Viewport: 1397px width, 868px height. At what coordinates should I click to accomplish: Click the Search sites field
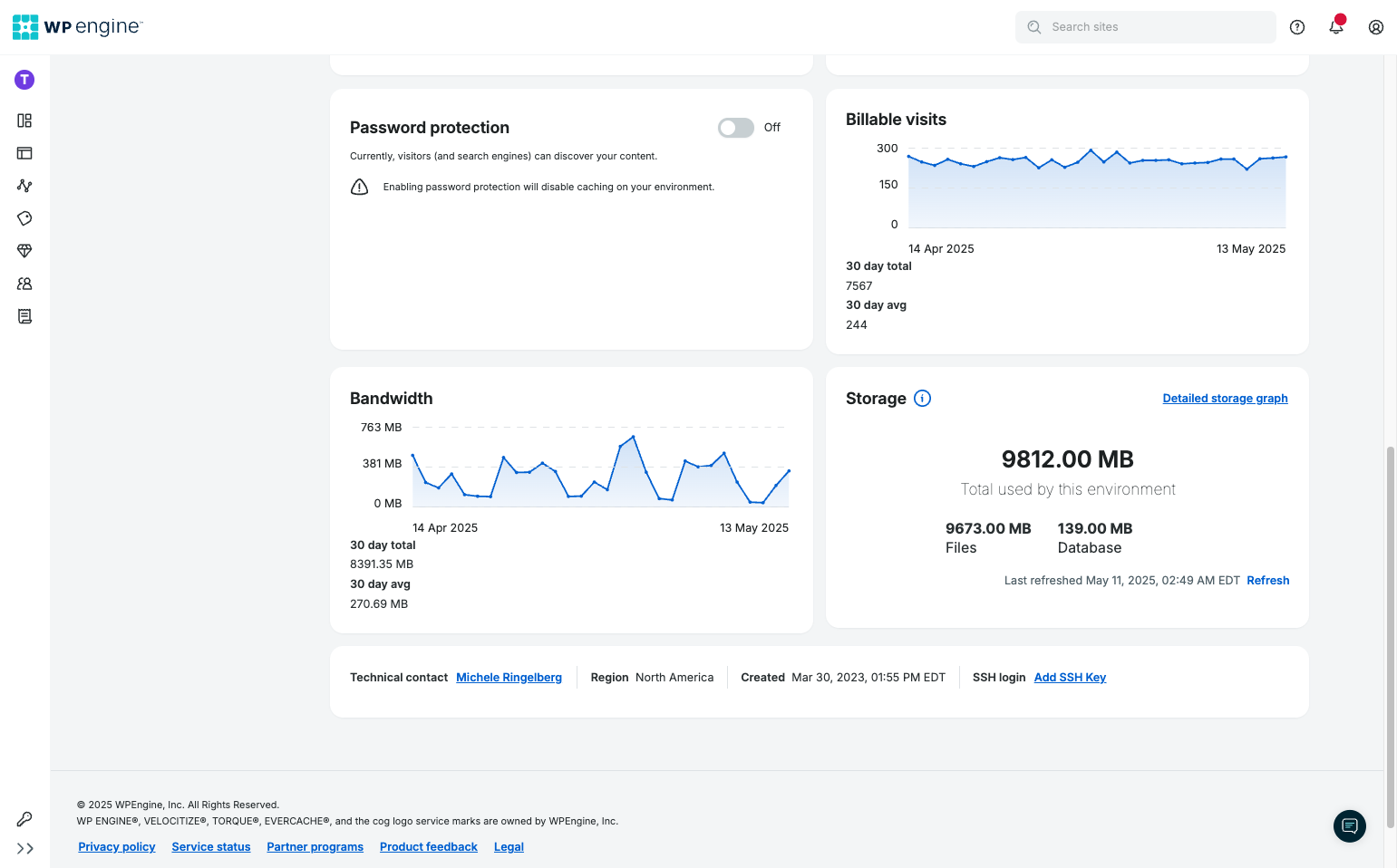tap(1146, 27)
